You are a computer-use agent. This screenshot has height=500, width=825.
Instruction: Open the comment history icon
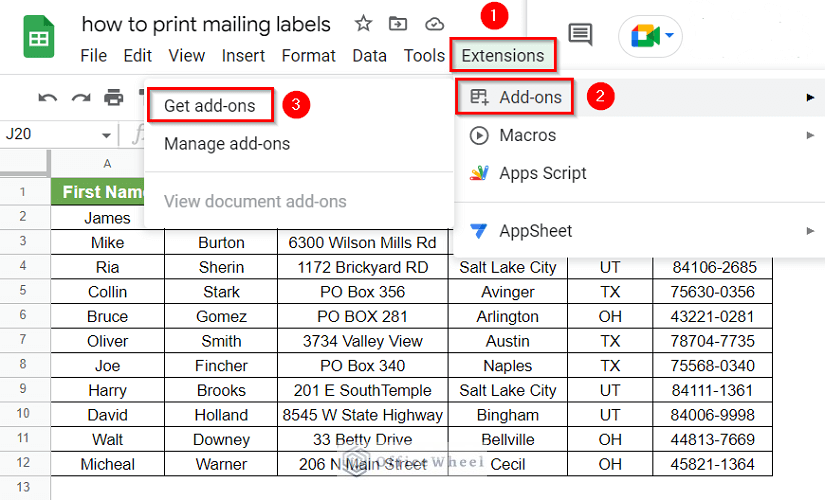(x=580, y=35)
